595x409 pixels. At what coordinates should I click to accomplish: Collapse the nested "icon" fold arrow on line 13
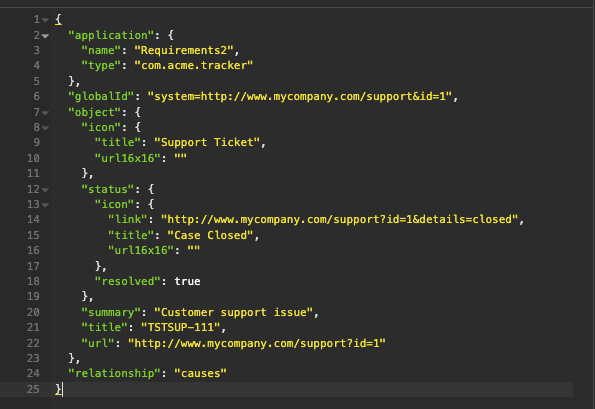click(x=45, y=205)
